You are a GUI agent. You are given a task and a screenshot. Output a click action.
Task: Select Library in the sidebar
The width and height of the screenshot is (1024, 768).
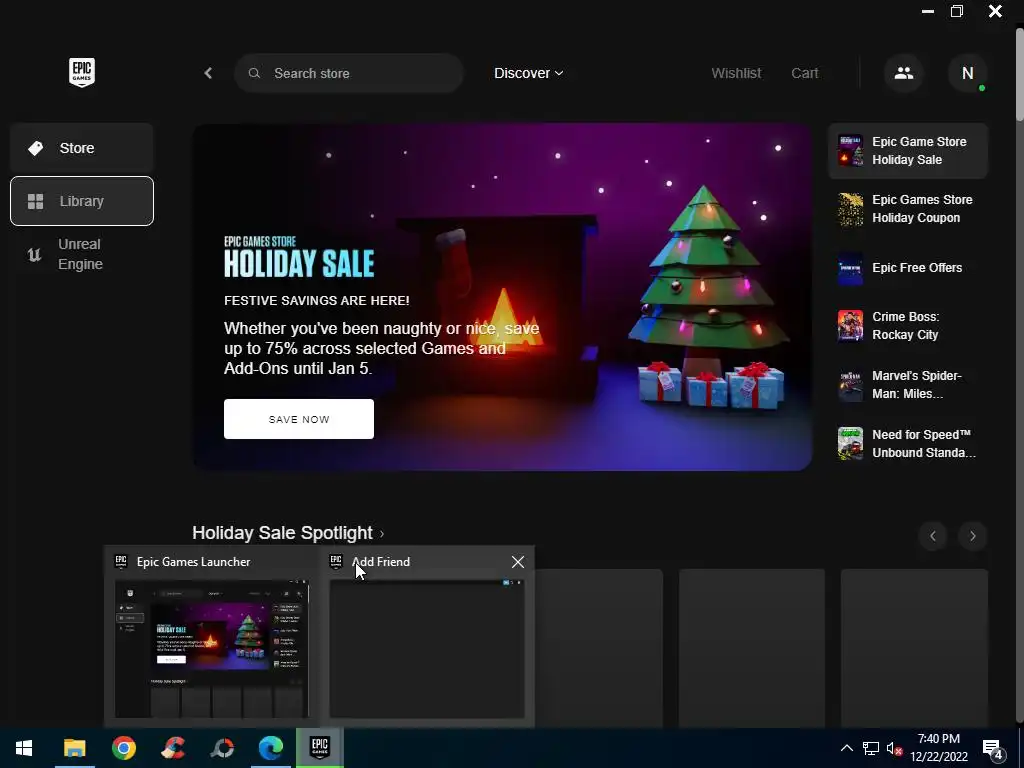point(82,201)
